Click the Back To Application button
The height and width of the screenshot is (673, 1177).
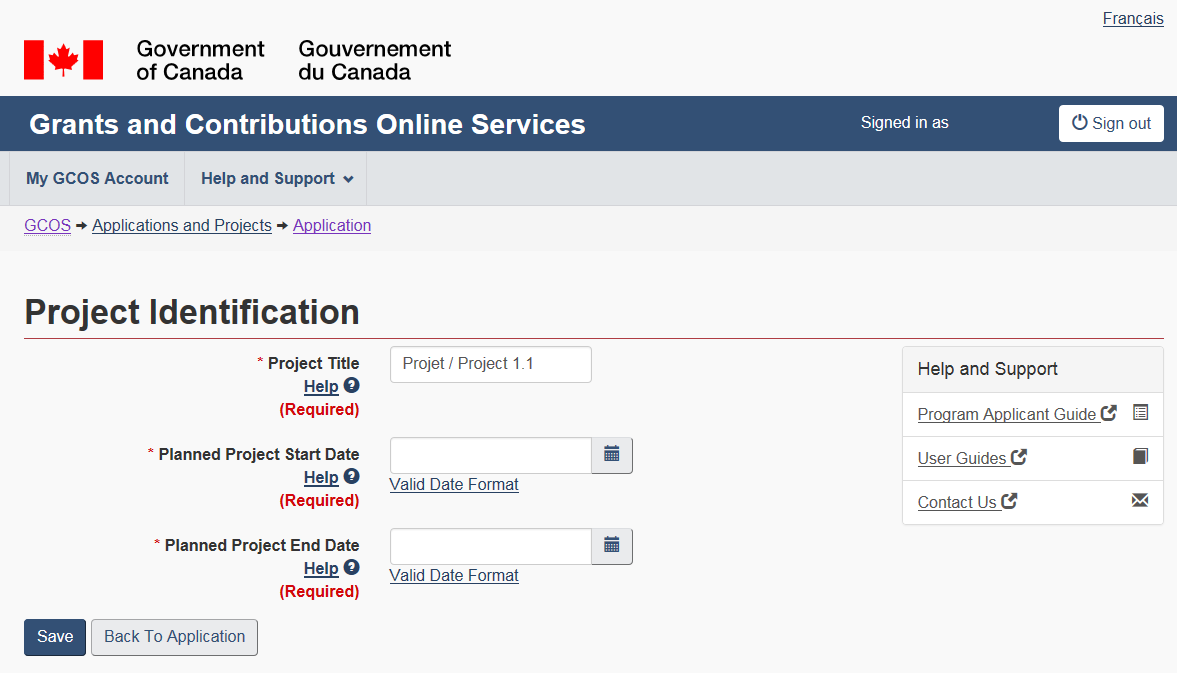[x=174, y=637]
